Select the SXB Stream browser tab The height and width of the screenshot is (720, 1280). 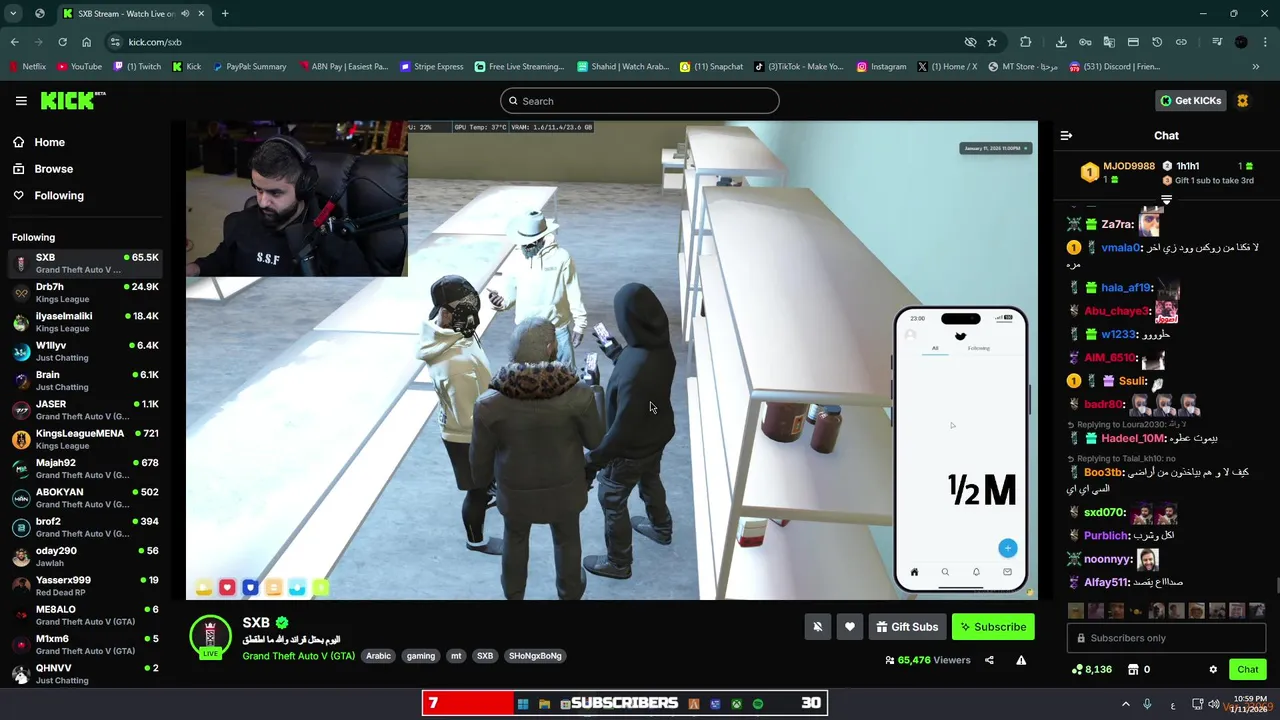click(x=133, y=14)
